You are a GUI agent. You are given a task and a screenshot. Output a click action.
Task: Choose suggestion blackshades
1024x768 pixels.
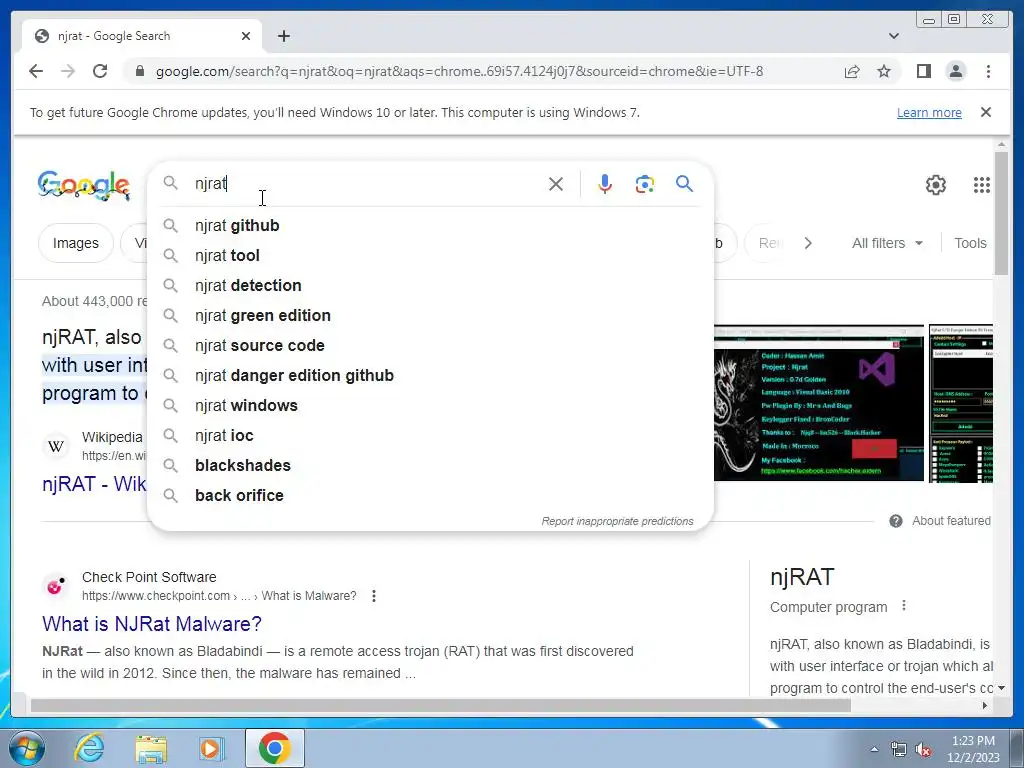(431, 466)
